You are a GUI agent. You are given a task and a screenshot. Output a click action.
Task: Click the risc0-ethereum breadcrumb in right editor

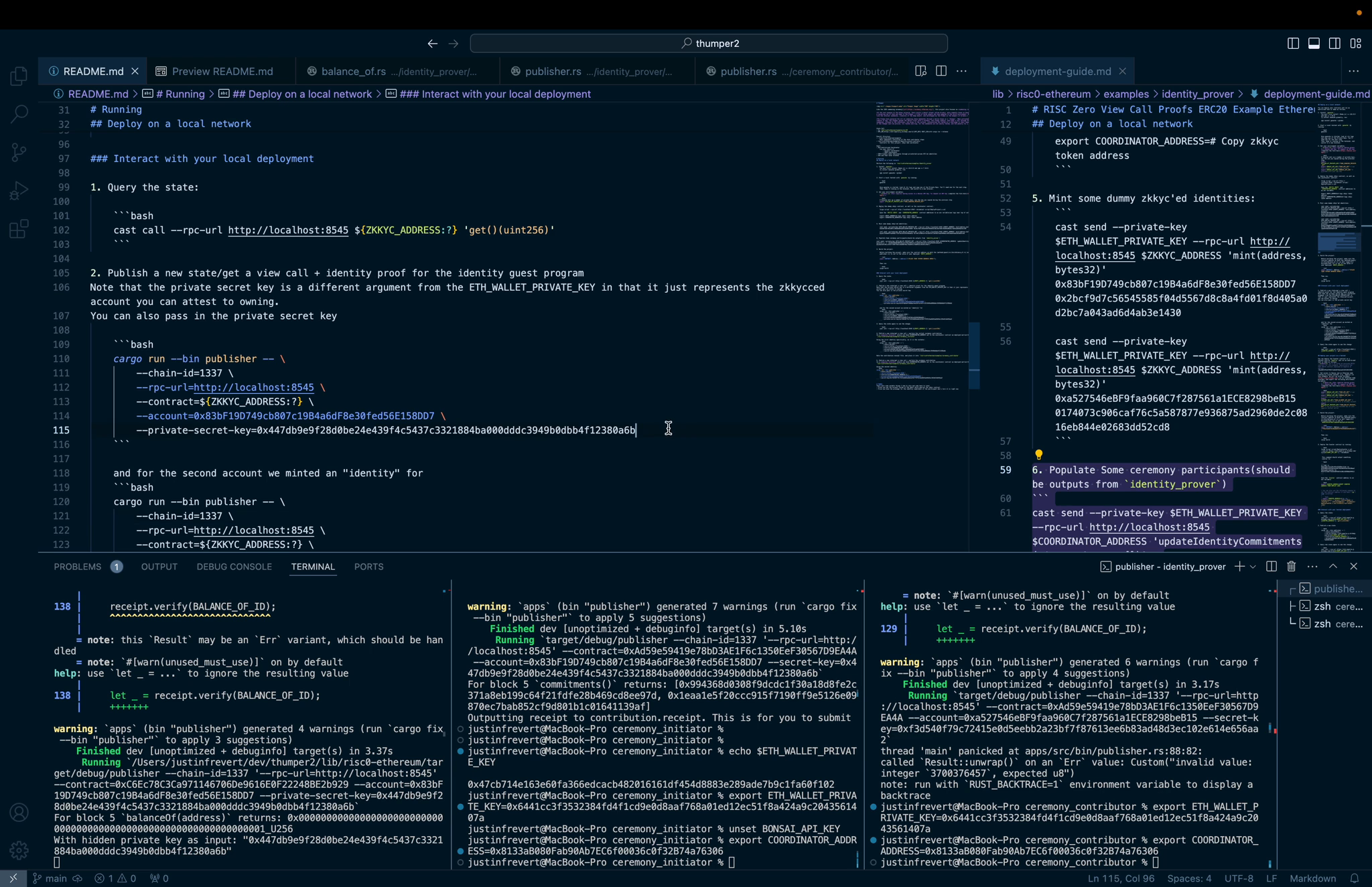click(1053, 94)
